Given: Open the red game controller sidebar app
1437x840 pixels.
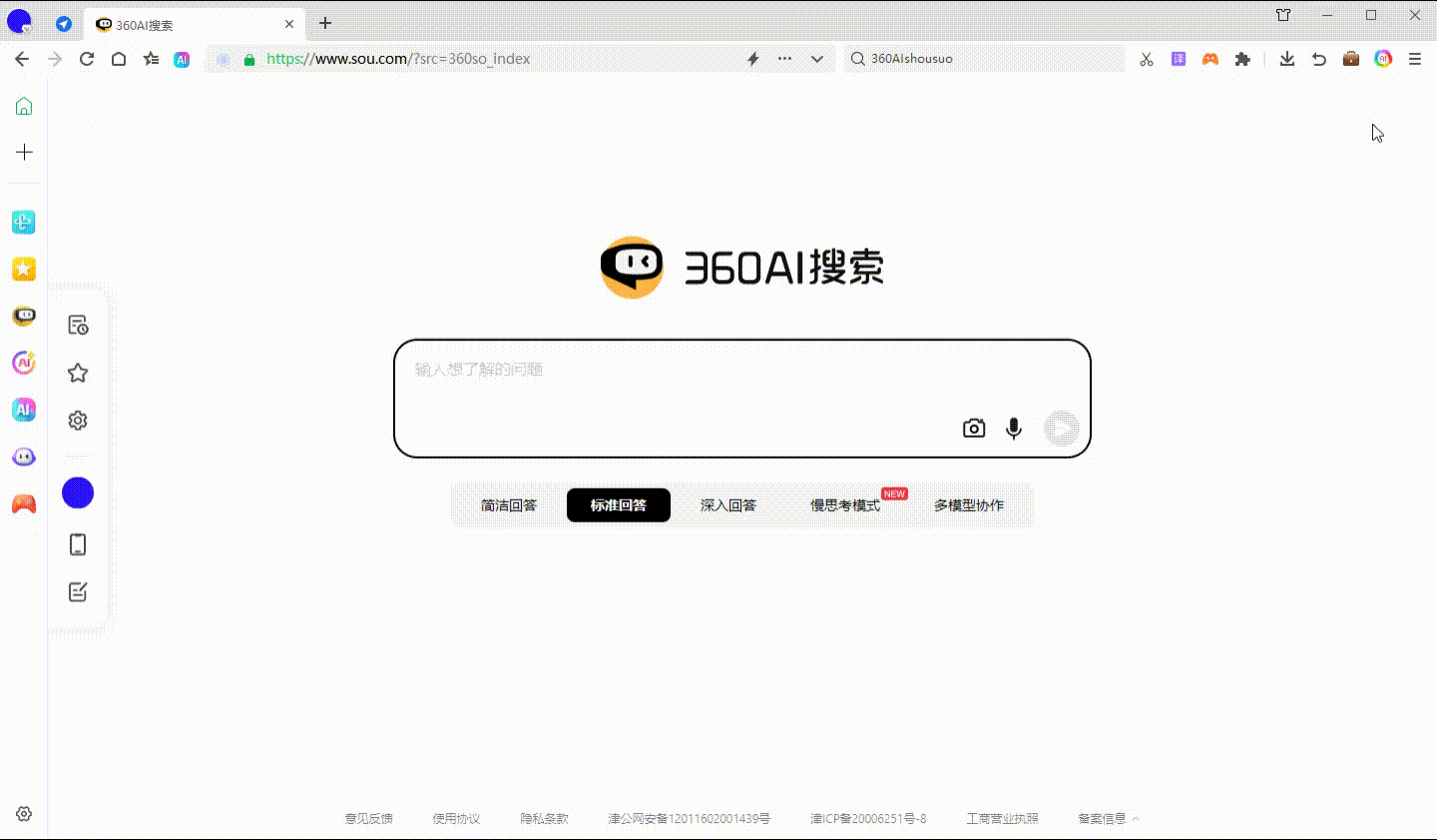Looking at the screenshot, I should (x=24, y=504).
